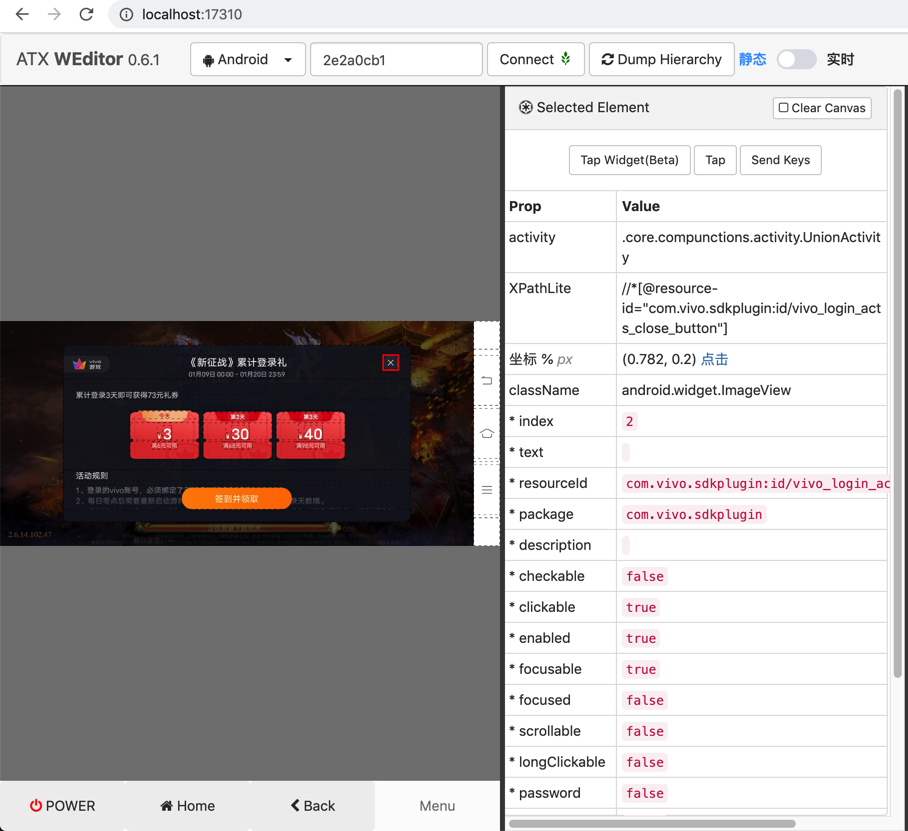This screenshot has height=831, width=908.
Task: Click the index value 2
Action: [x=629, y=421]
